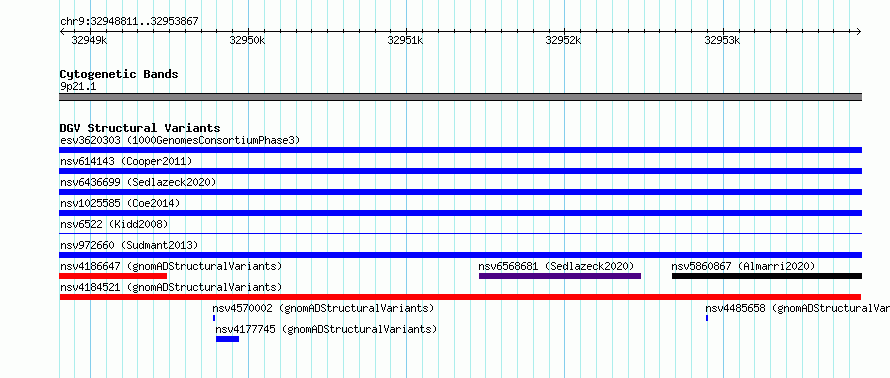Open the esv3620303 (1000GenomesConsortiumPhase3) label
Image resolution: width=890 pixels, height=378 pixels.
point(180,140)
